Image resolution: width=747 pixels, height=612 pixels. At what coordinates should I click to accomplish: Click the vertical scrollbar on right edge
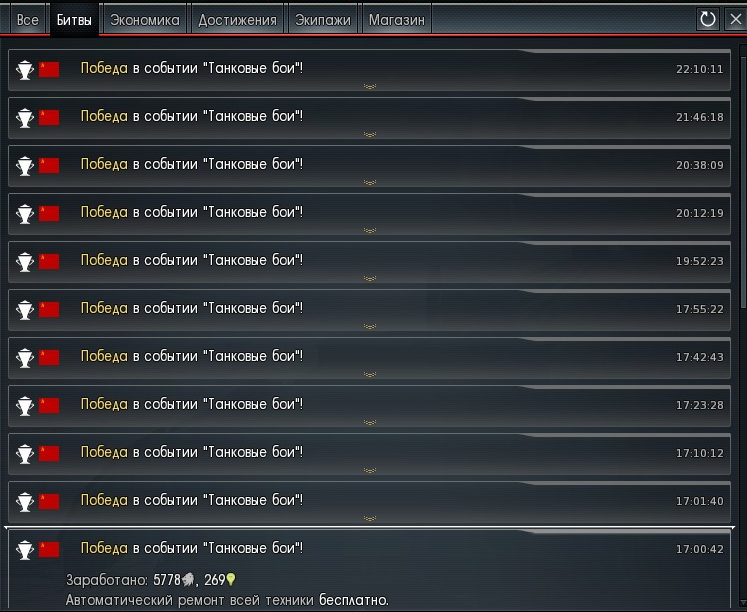(743, 176)
